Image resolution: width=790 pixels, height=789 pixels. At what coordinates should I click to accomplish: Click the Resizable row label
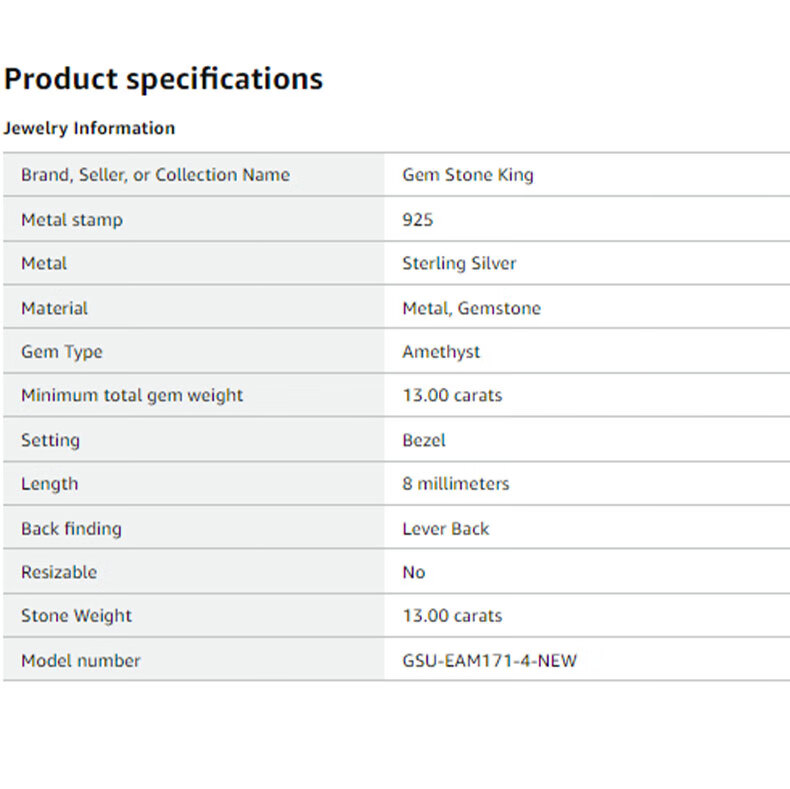tap(59, 572)
